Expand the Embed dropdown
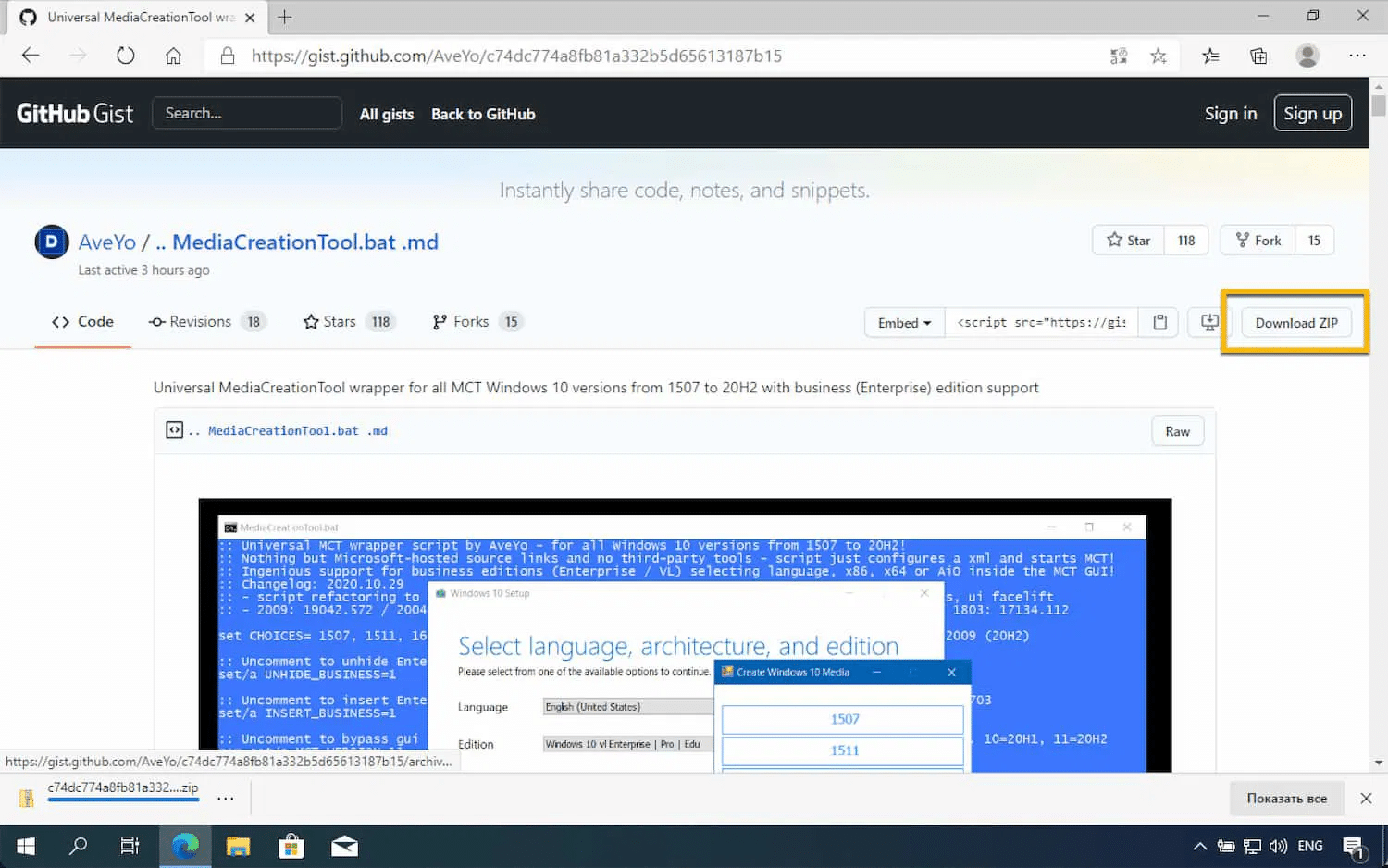1388x868 pixels. pyautogui.click(x=904, y=322)
